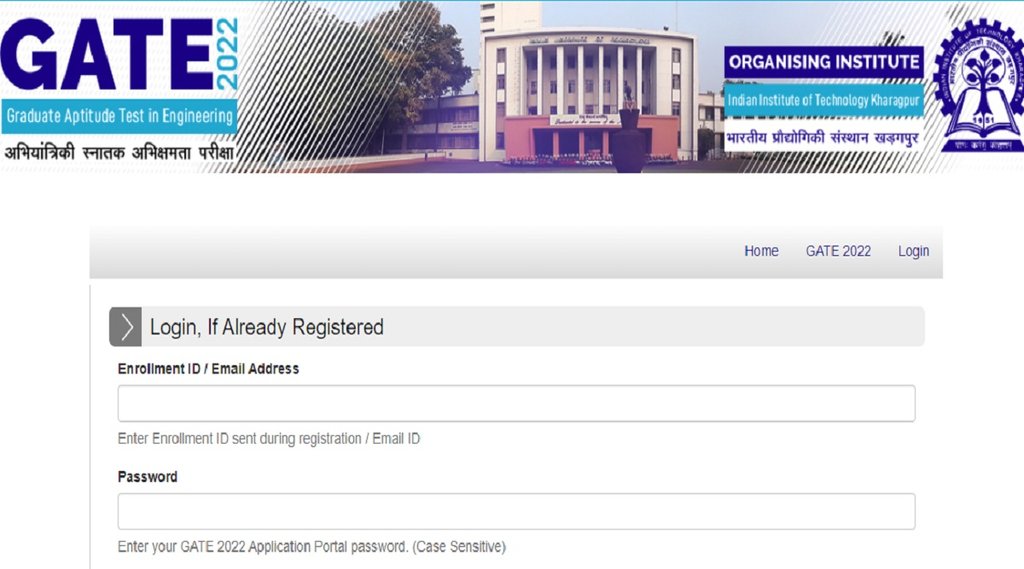
Task: Select Login in the navigation bar
Action: click(913, 251)
